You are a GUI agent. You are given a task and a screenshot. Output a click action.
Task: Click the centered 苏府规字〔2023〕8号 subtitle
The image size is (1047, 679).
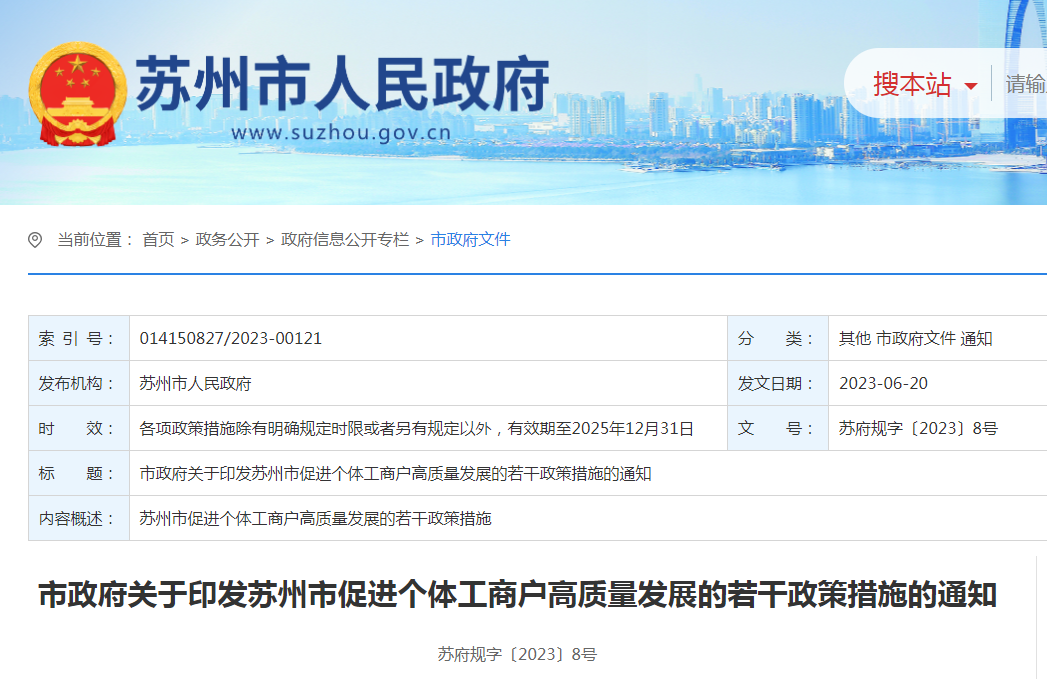pos(517,654)
